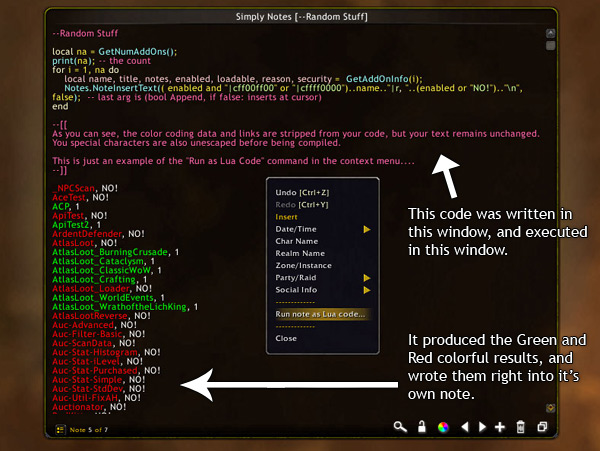Click the comment starting 'As you can see'
This screenshot has height=451, width=600.
tap(295, 134)
